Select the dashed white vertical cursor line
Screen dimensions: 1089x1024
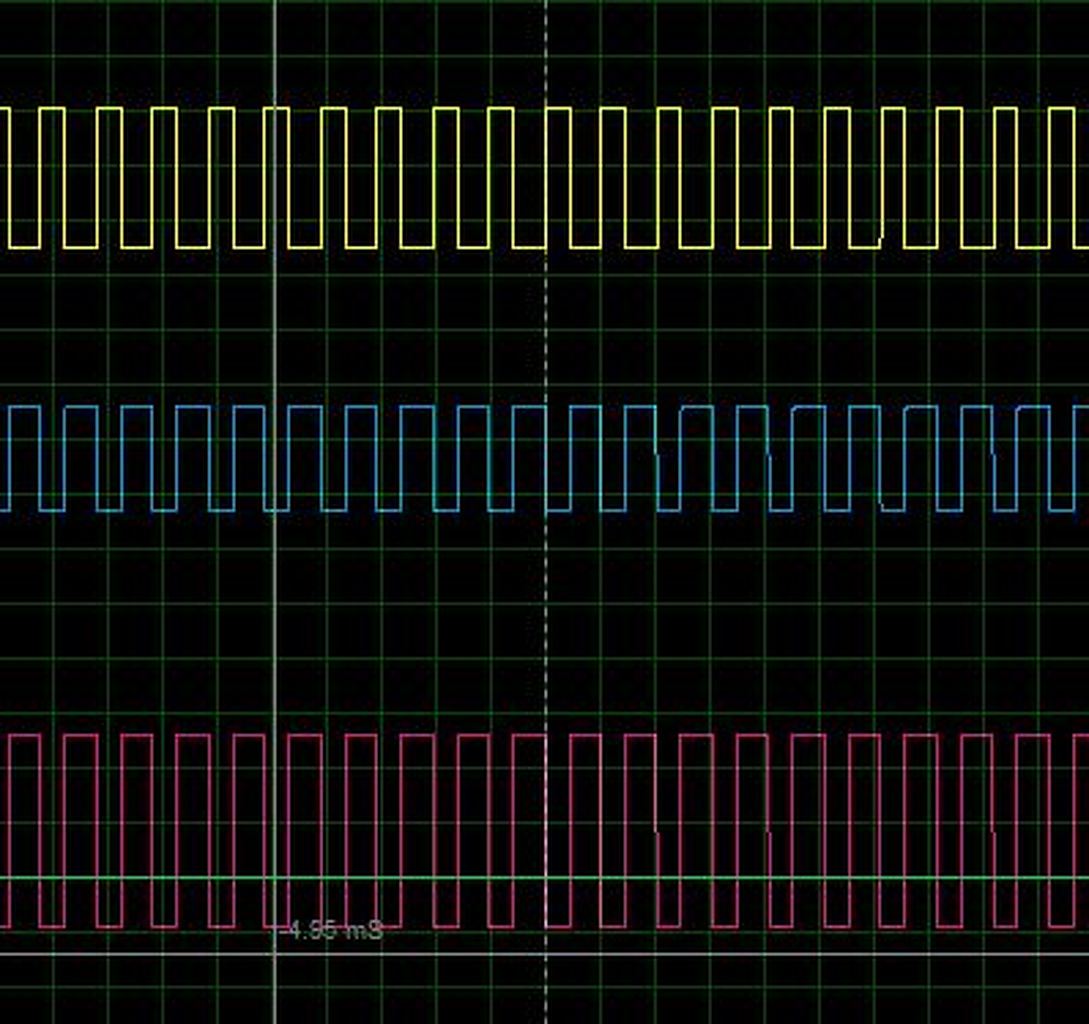[x=546, y=512]
